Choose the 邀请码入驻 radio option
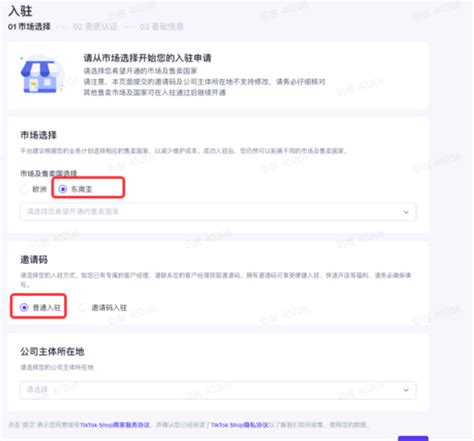Viewport: 474px width, 441px height. [x=83, y=307]
